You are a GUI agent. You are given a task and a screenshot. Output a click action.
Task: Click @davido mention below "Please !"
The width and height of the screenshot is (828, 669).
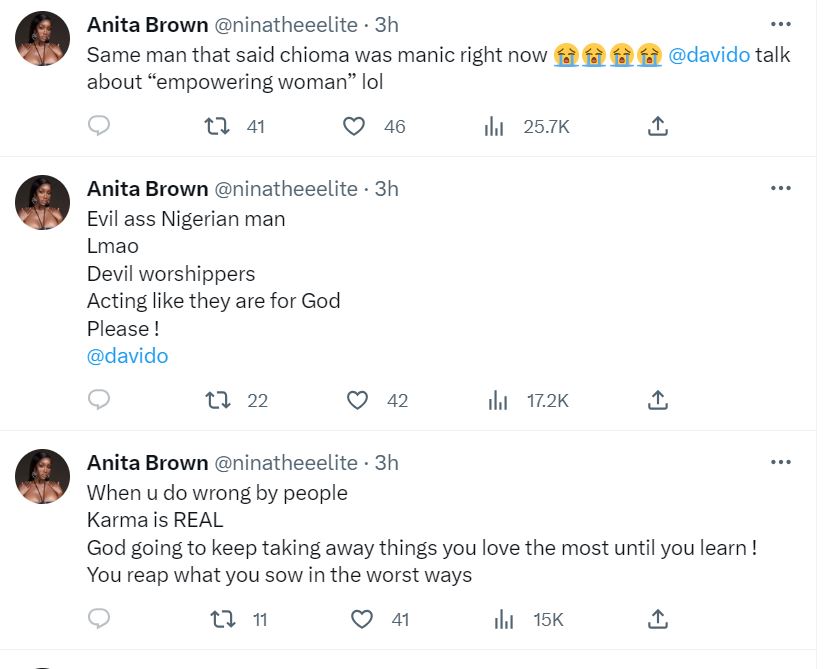[x=127, y=356]
